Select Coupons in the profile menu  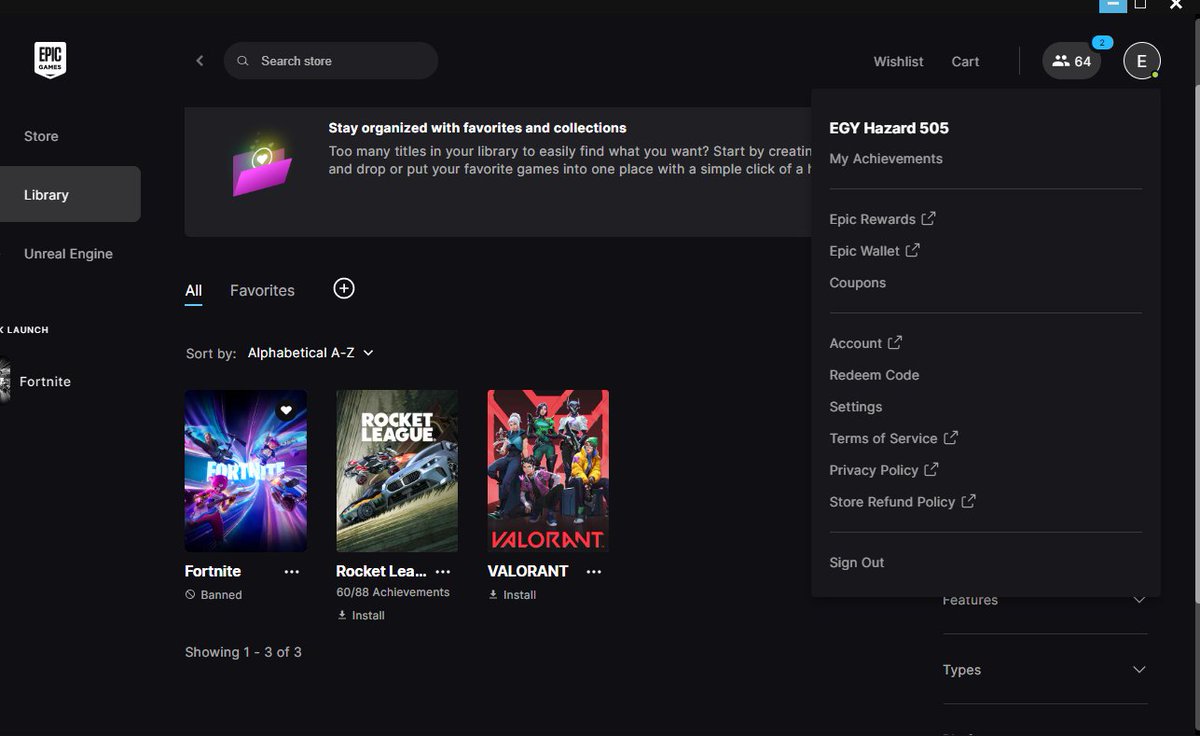coord(857,283)
